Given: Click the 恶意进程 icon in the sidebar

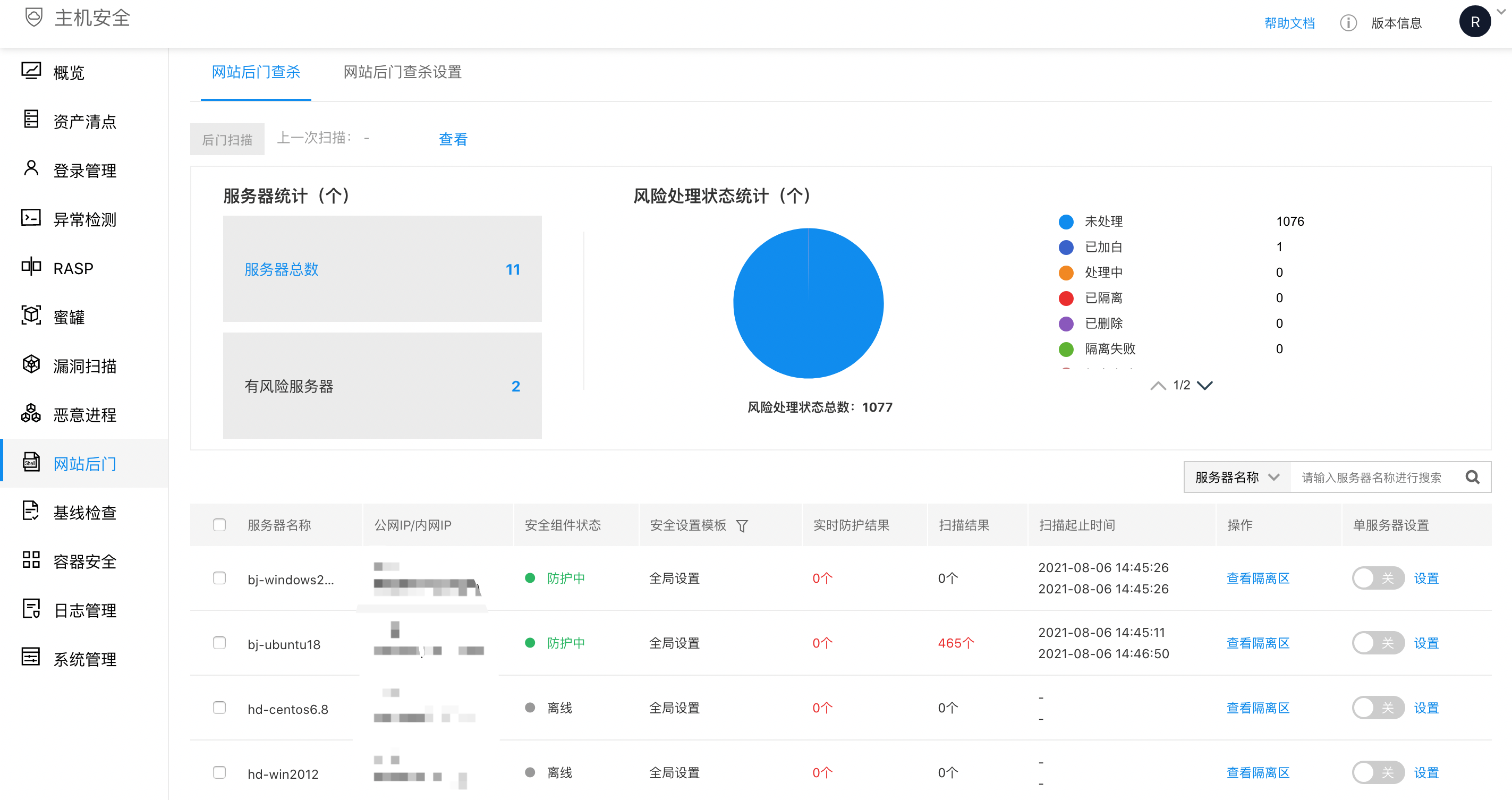Looking at the screenshot, I should tap(31, 413).
